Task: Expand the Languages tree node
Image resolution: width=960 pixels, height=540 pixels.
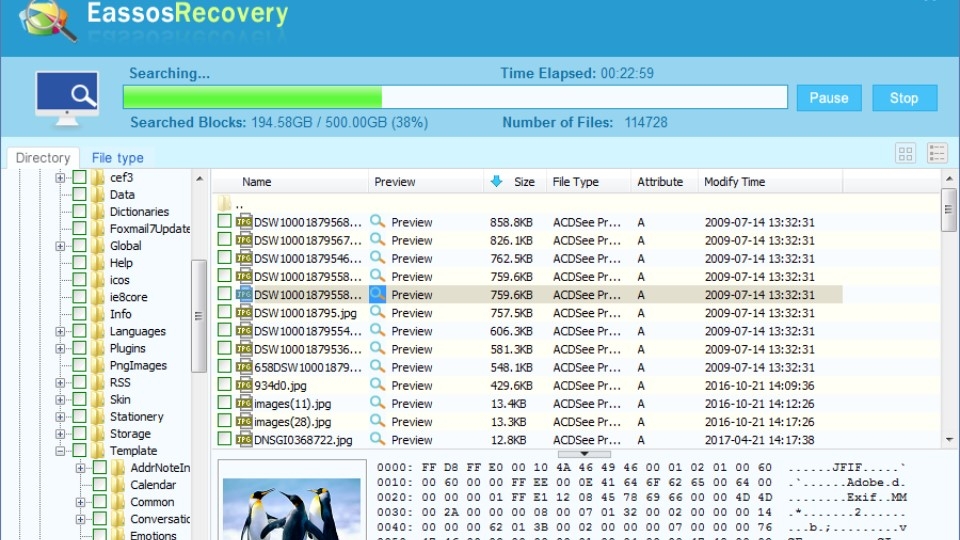Action: 60,331
